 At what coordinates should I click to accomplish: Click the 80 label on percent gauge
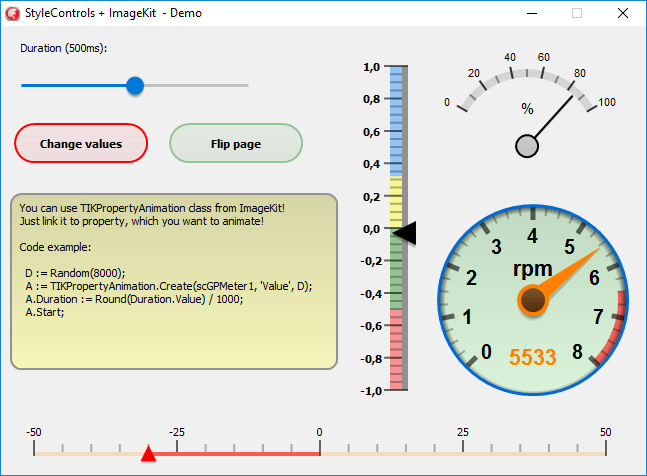[580, 73]
